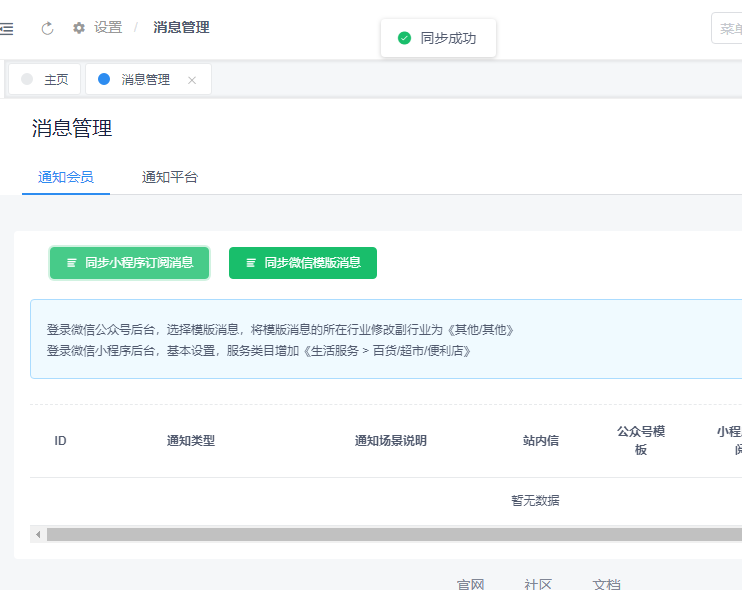Switch to the 通知平台 tab
This screenshot has width=742, height=590.
click(170, 177)
